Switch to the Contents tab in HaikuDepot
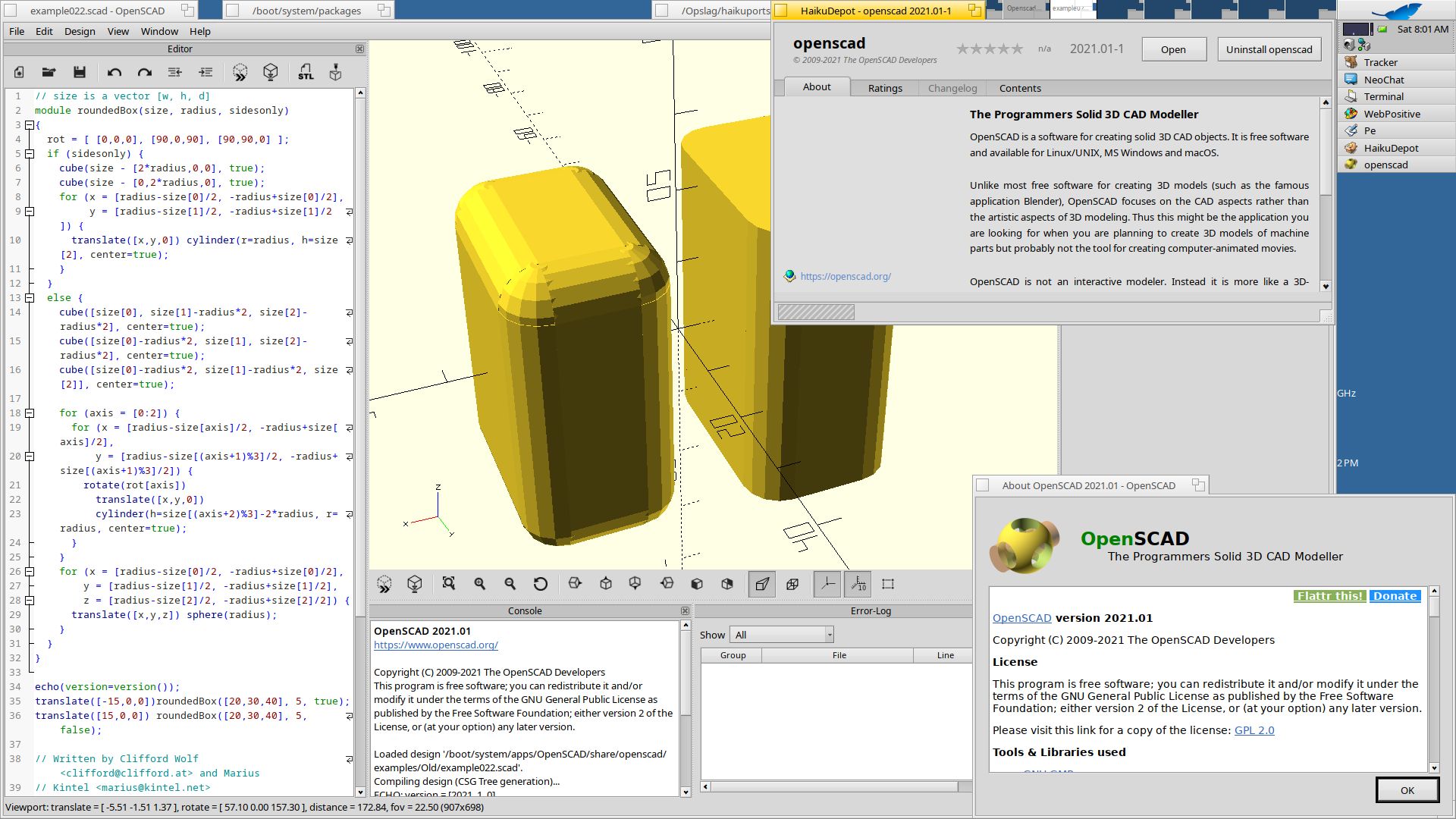The height and width of the screenshot is (819, 1456). tap(1020, 88)
